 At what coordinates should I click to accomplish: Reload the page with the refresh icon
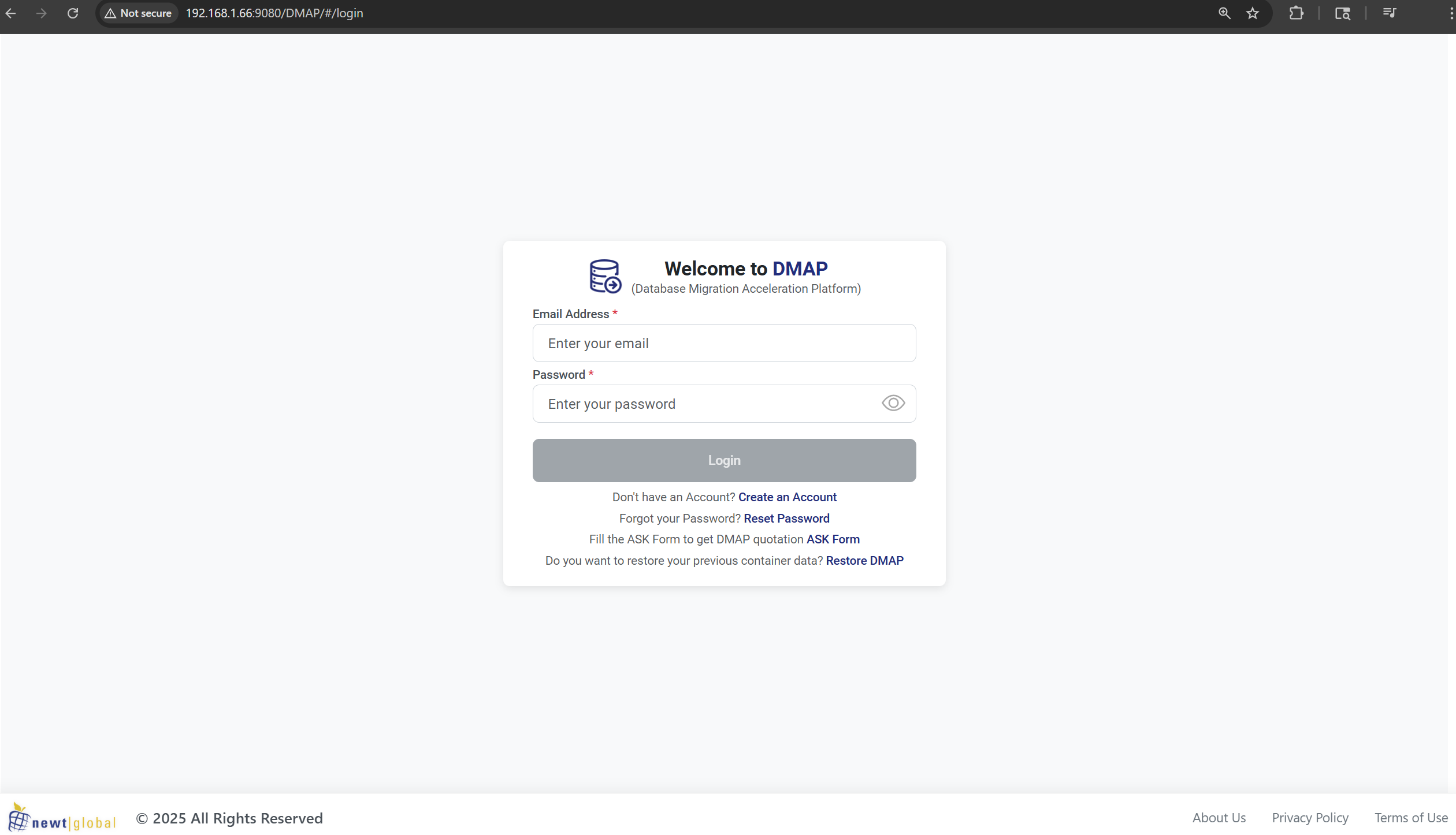click(73, 13)
